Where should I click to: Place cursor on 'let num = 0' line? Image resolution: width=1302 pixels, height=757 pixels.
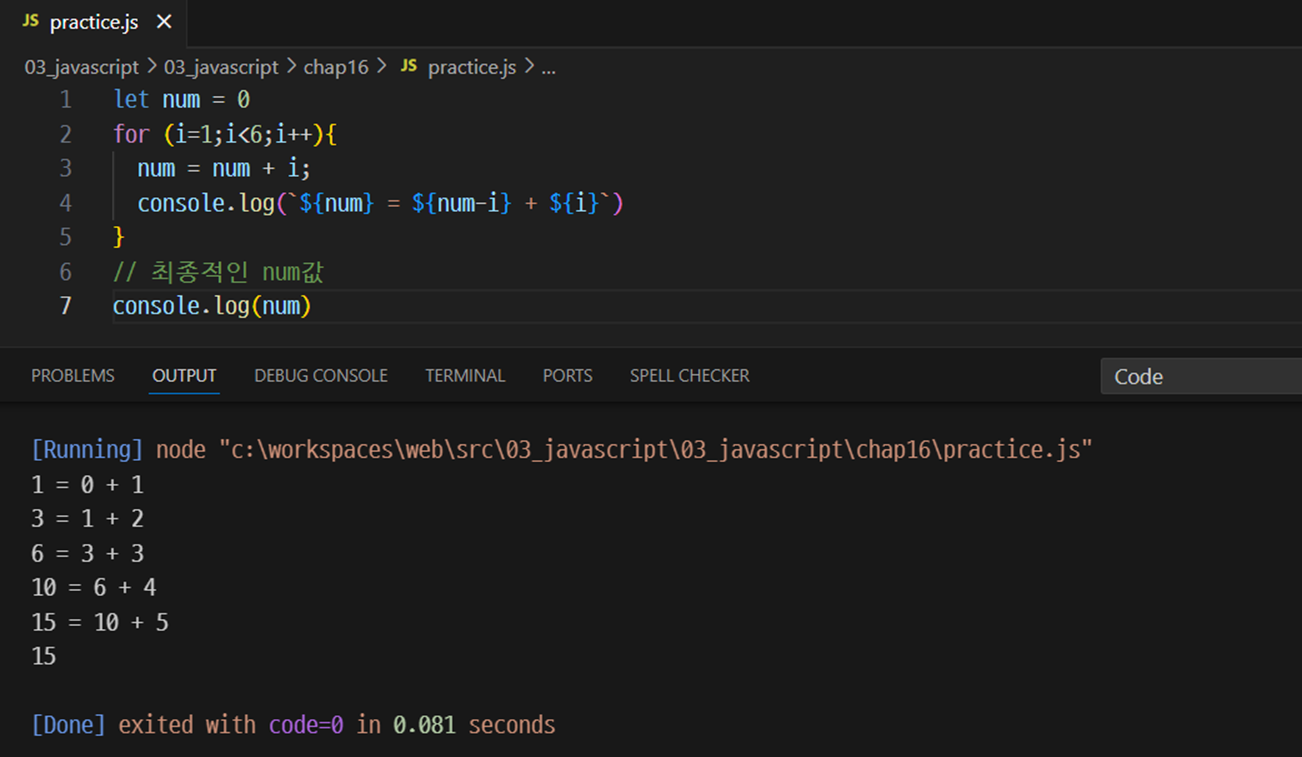click(x=181, y=100)
